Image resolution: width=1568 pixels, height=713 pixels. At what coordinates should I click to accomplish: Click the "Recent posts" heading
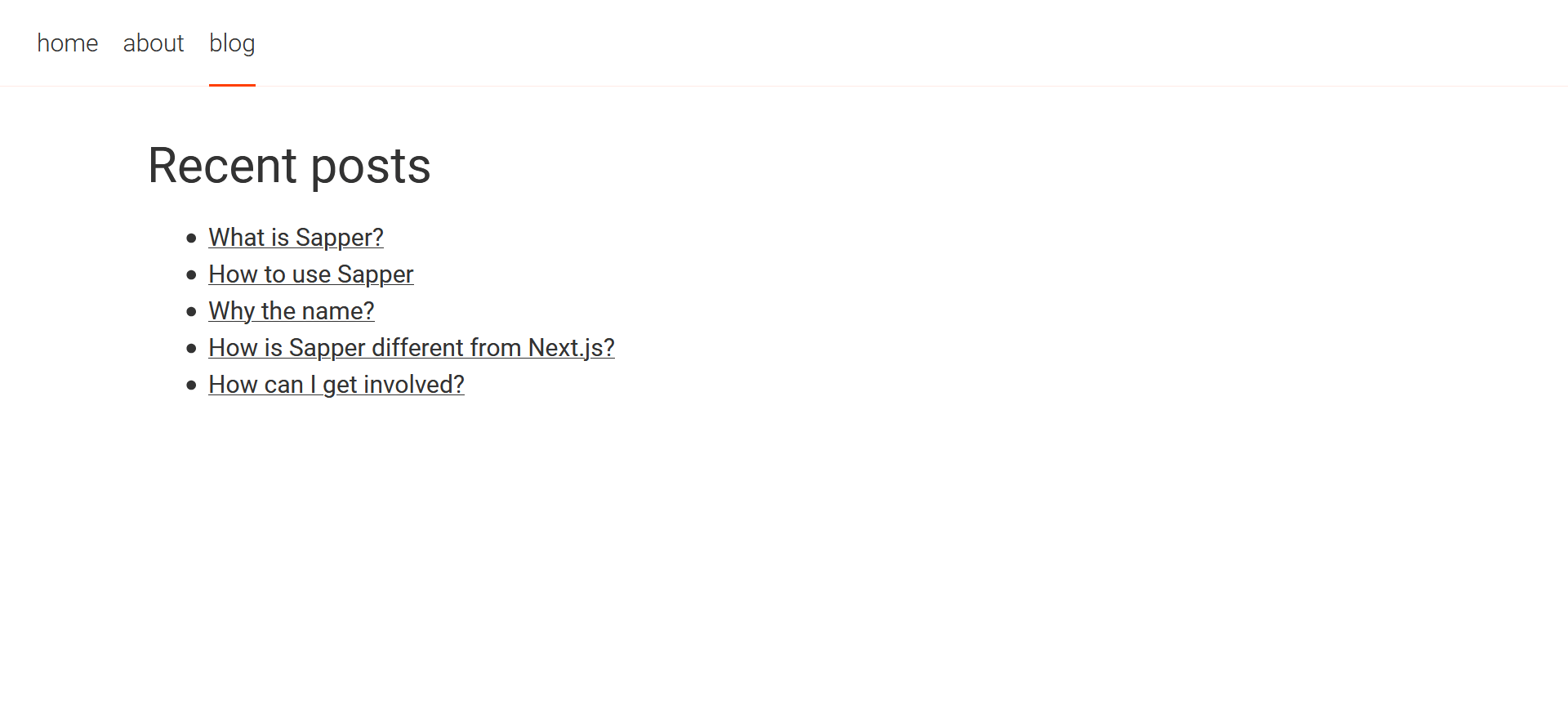pyautogui.click(x=289, y=166)
